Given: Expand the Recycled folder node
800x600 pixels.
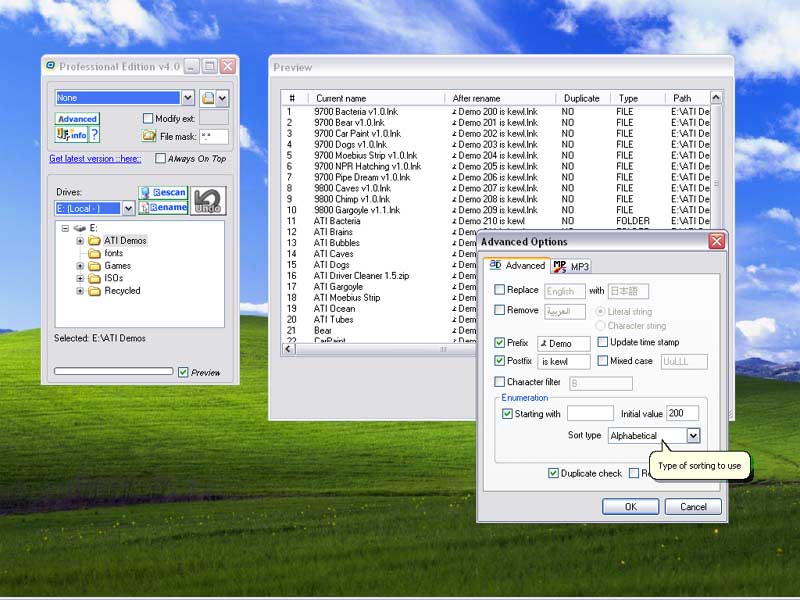Looking at the screenshot, I should click(x=80, y=291).
